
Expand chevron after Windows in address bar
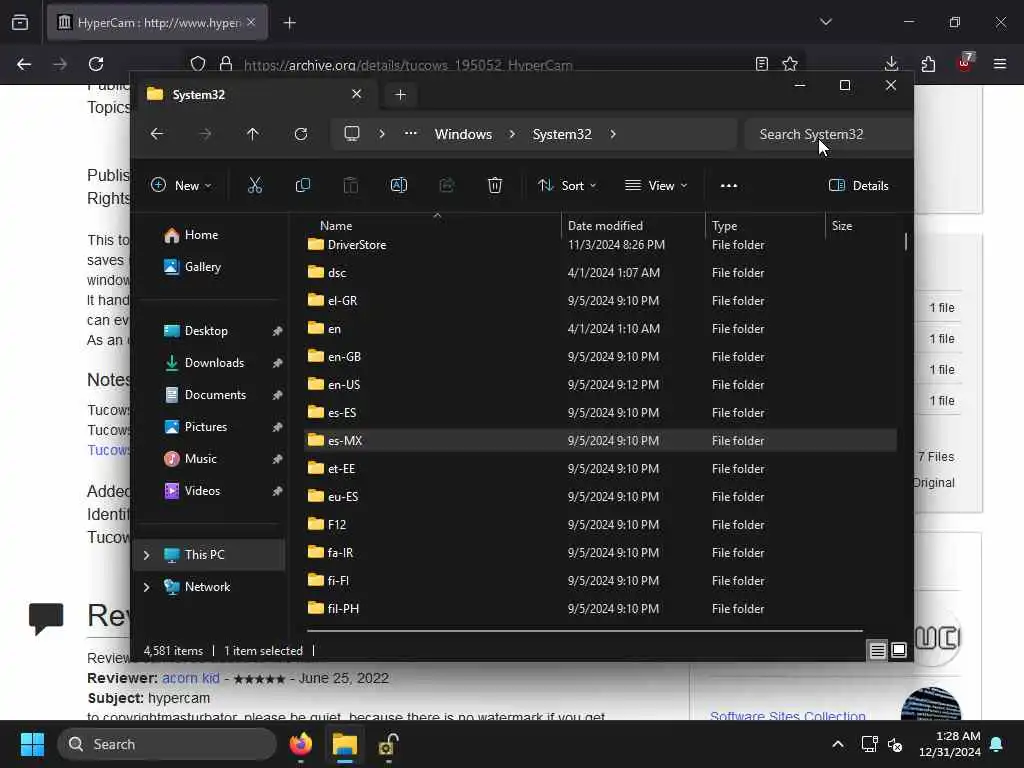[x=512, y=134]
